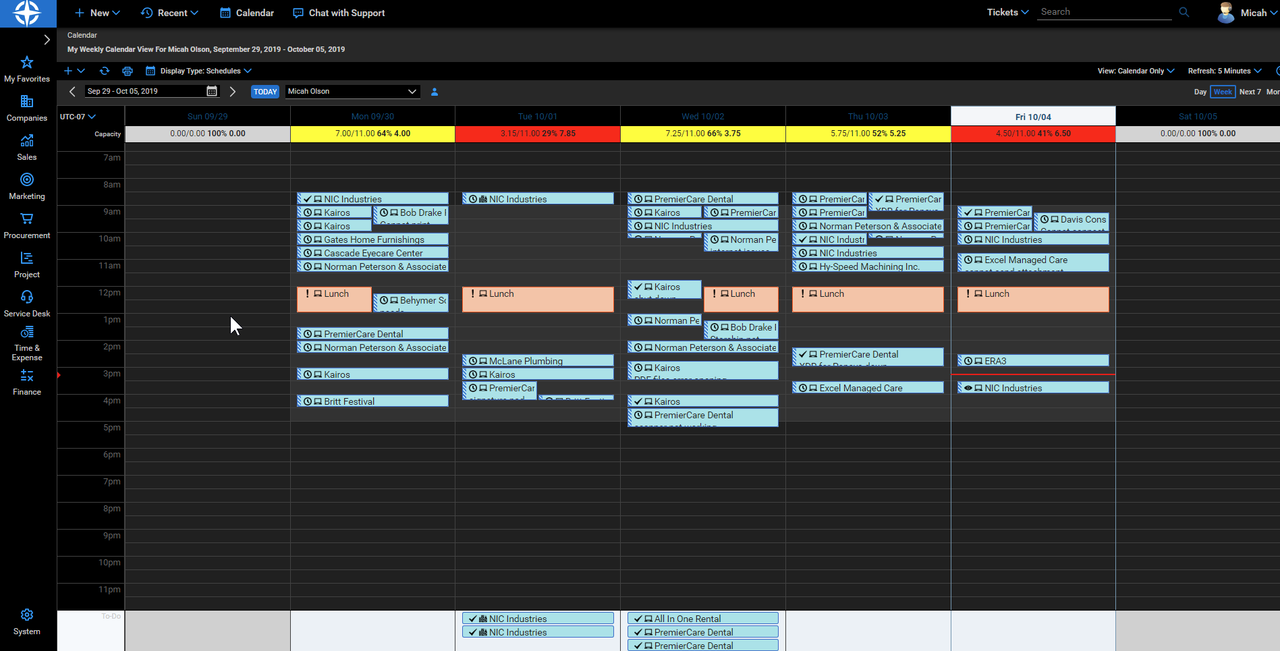
Task: Expand the View: Calendar Only dropdown
Action: (x=1135, y=71)
